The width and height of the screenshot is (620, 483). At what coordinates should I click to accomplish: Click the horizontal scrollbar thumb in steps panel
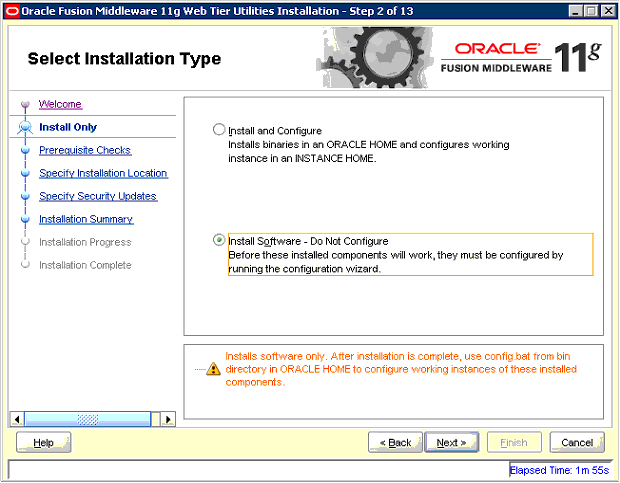tap(87, 419)
